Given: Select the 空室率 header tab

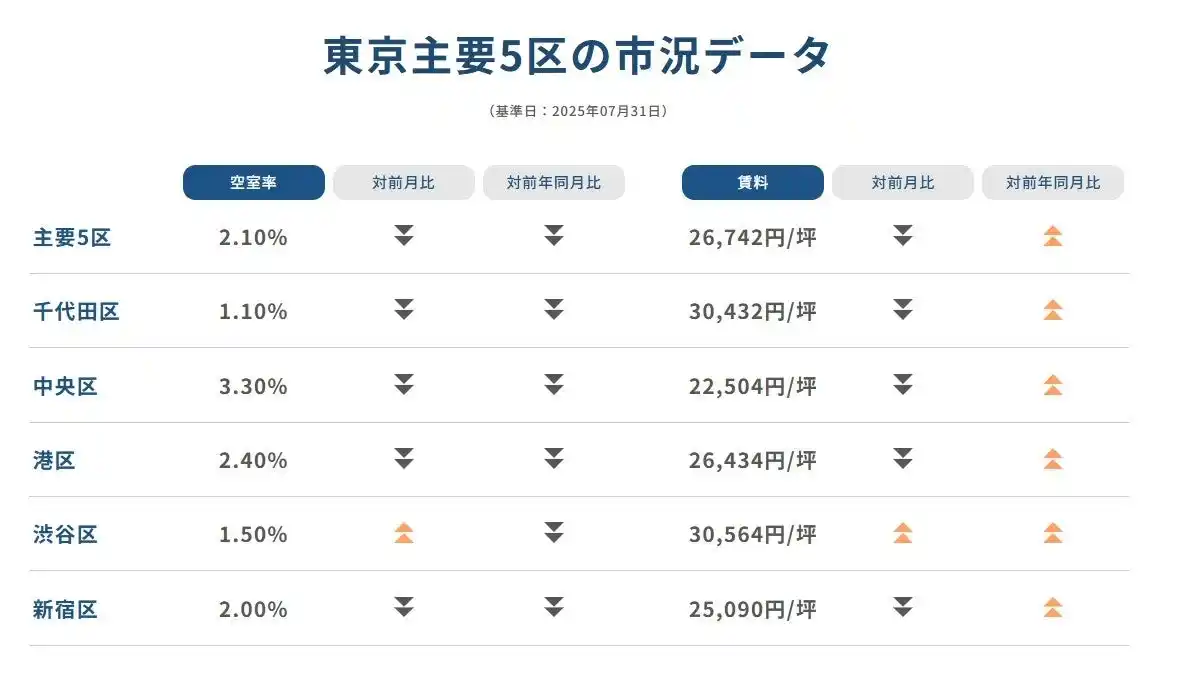Looking at the screenshot, I should 253,183.
